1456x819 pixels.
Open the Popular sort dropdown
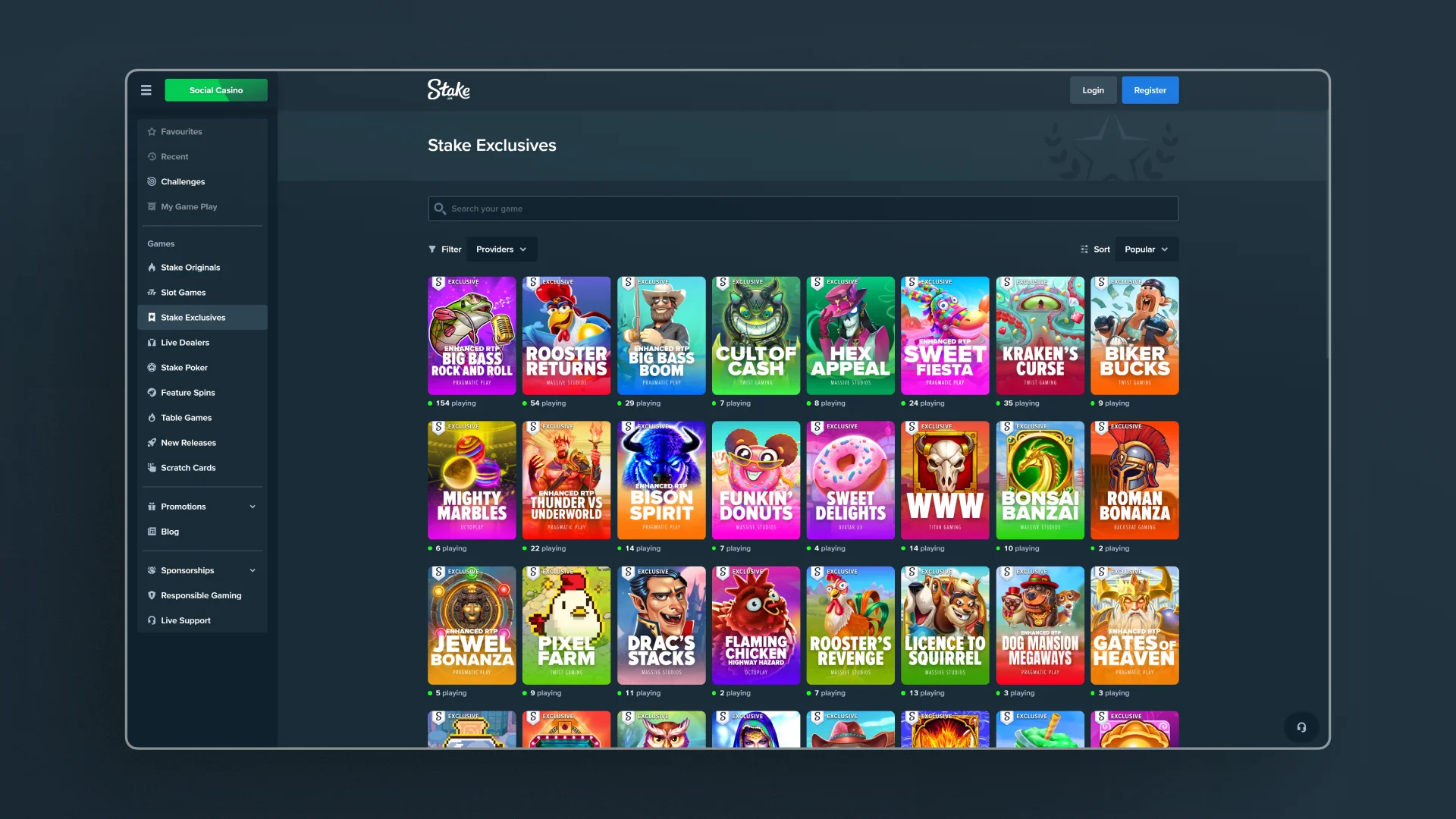pyautogui.click(x=1147, y=249)
